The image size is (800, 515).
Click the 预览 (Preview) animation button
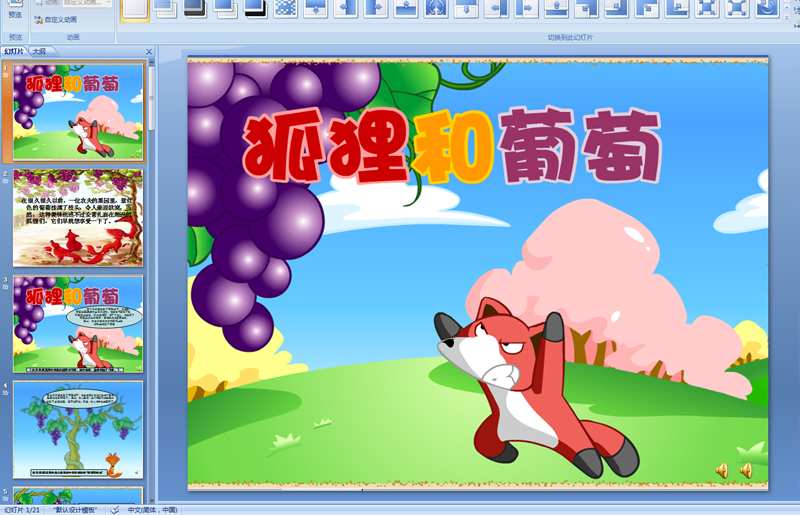coord(14,12)
